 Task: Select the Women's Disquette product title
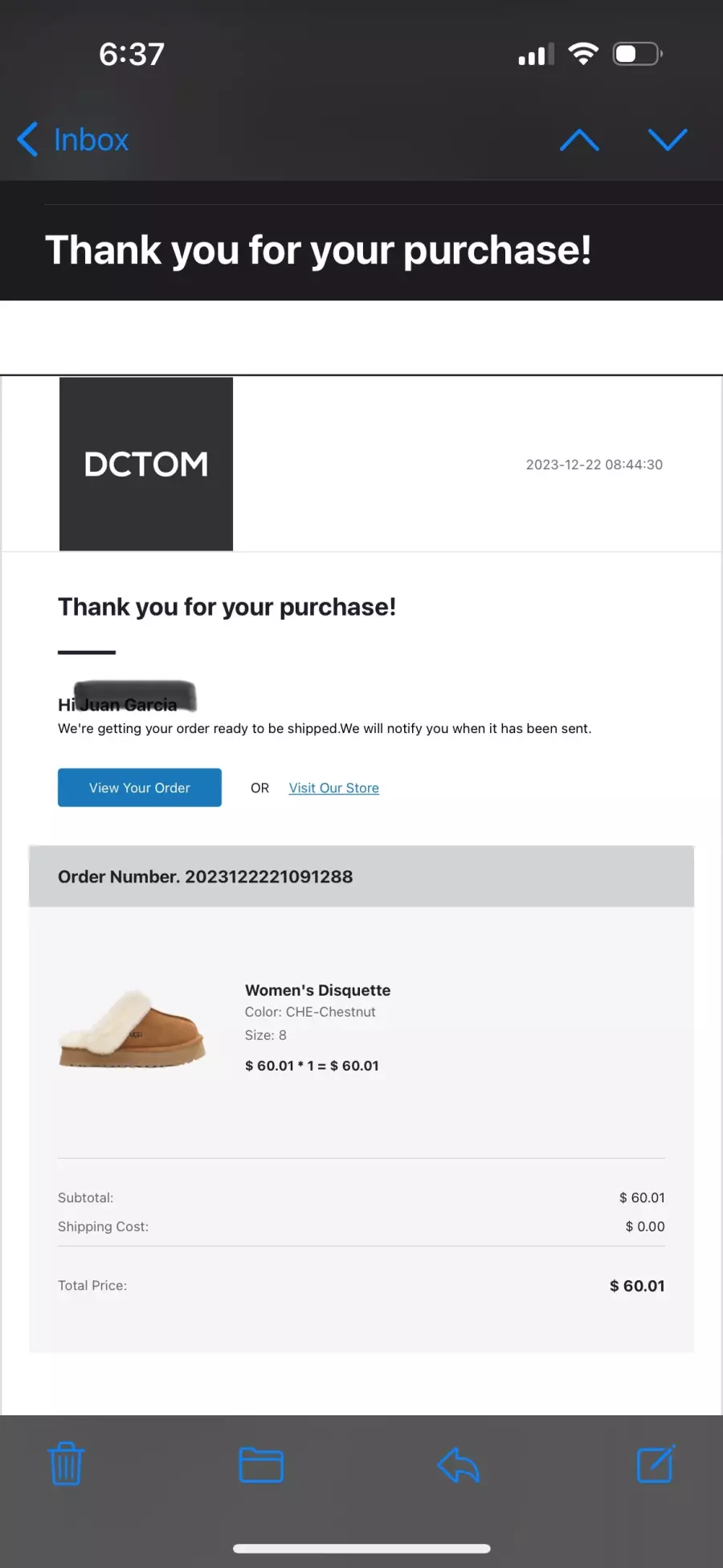318,990
